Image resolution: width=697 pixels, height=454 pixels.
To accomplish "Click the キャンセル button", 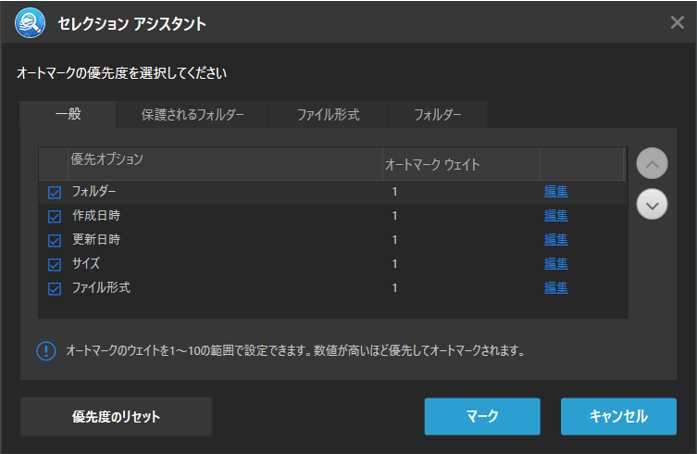I will tap(618, 416).
